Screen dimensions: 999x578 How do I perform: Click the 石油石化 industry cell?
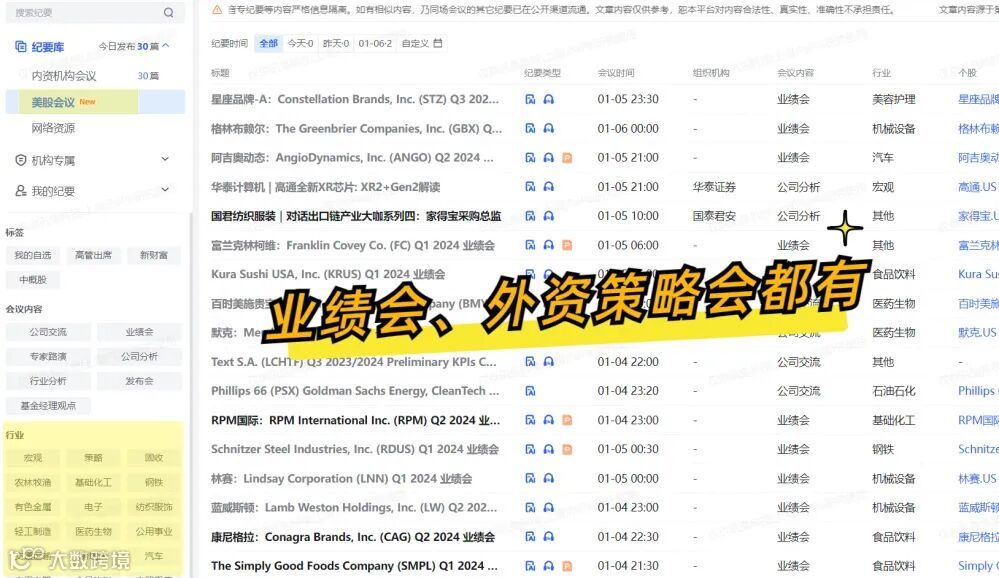(893, 391)
